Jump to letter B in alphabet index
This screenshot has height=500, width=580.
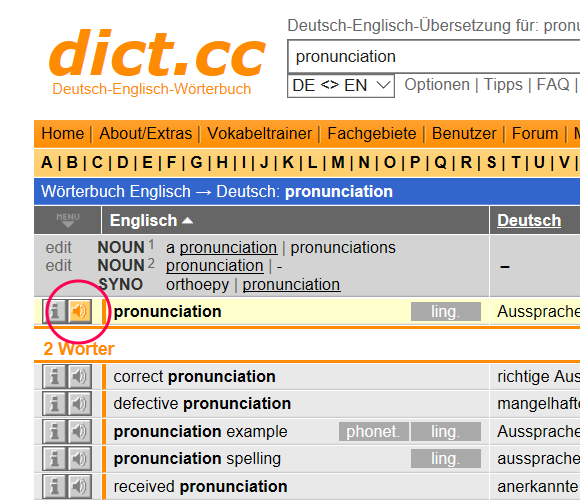pyautogui.click(x=72, y=163)
